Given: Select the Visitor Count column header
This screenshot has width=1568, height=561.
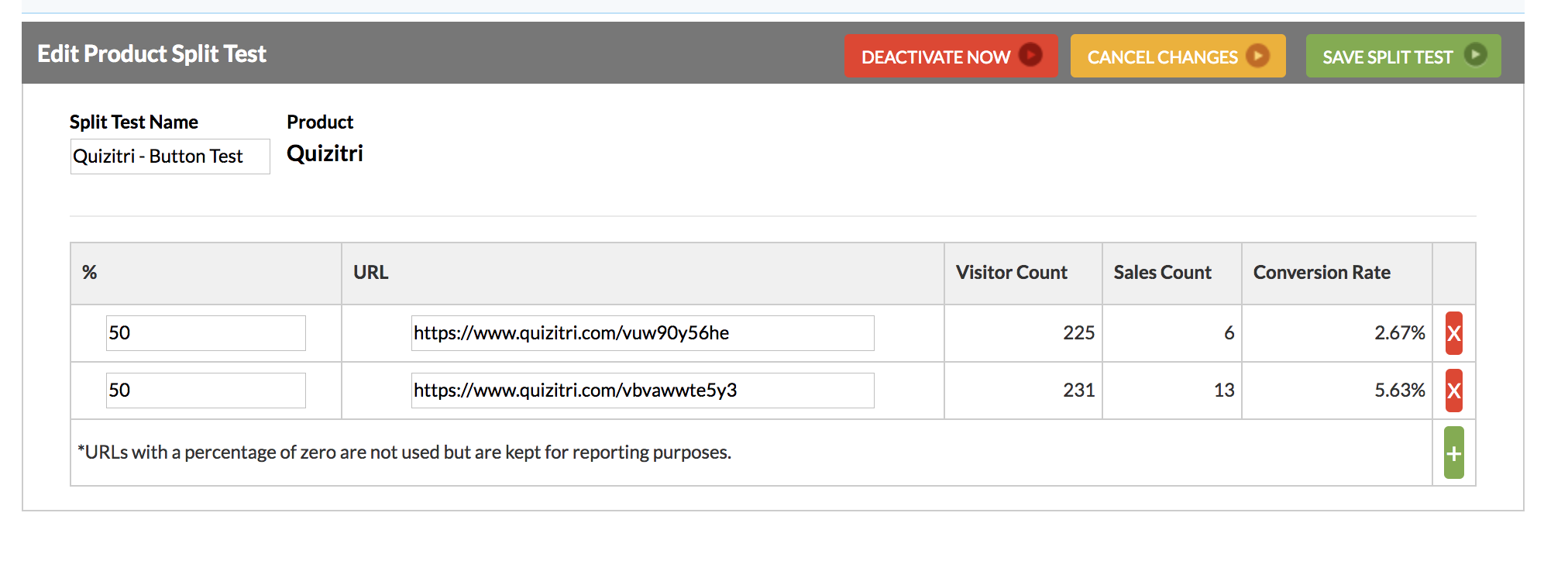Looking at the screenshot, I should pyautogui.click(x=1011, y=273).
